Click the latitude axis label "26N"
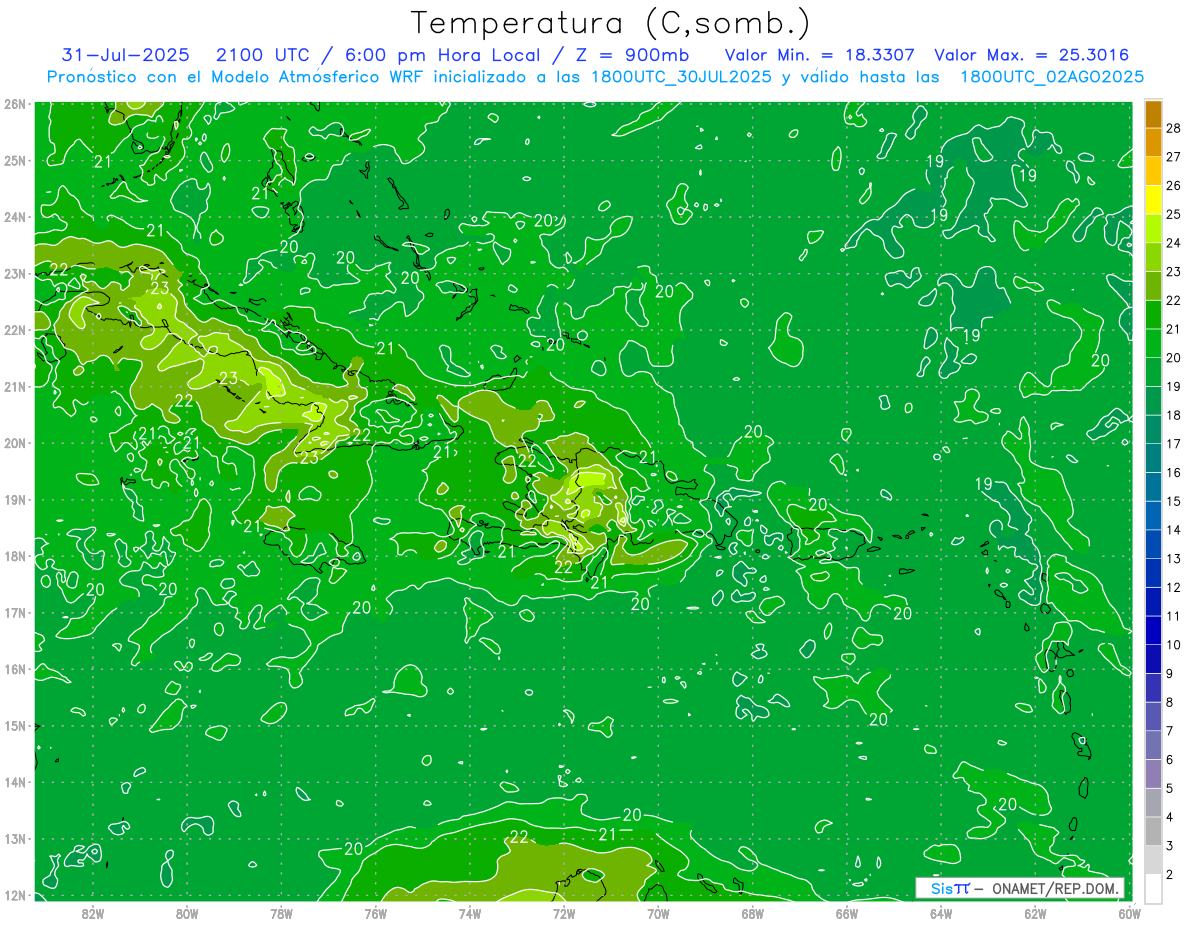 click(x=15, y=104)
